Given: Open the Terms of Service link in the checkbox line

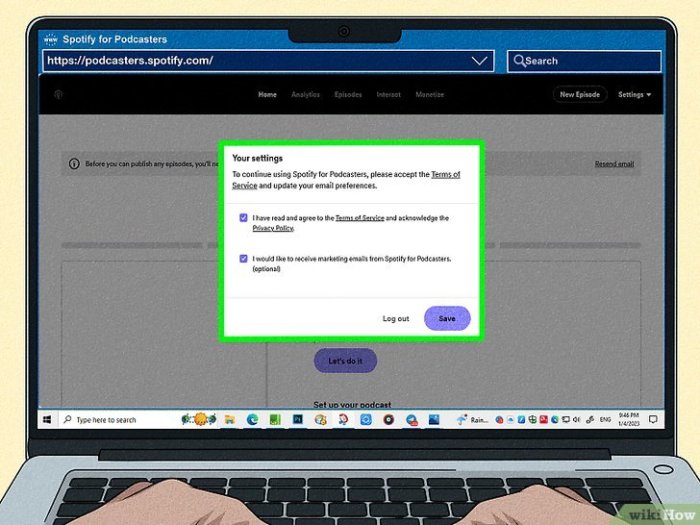Looking at the screenshot, I should pos(359,218).
